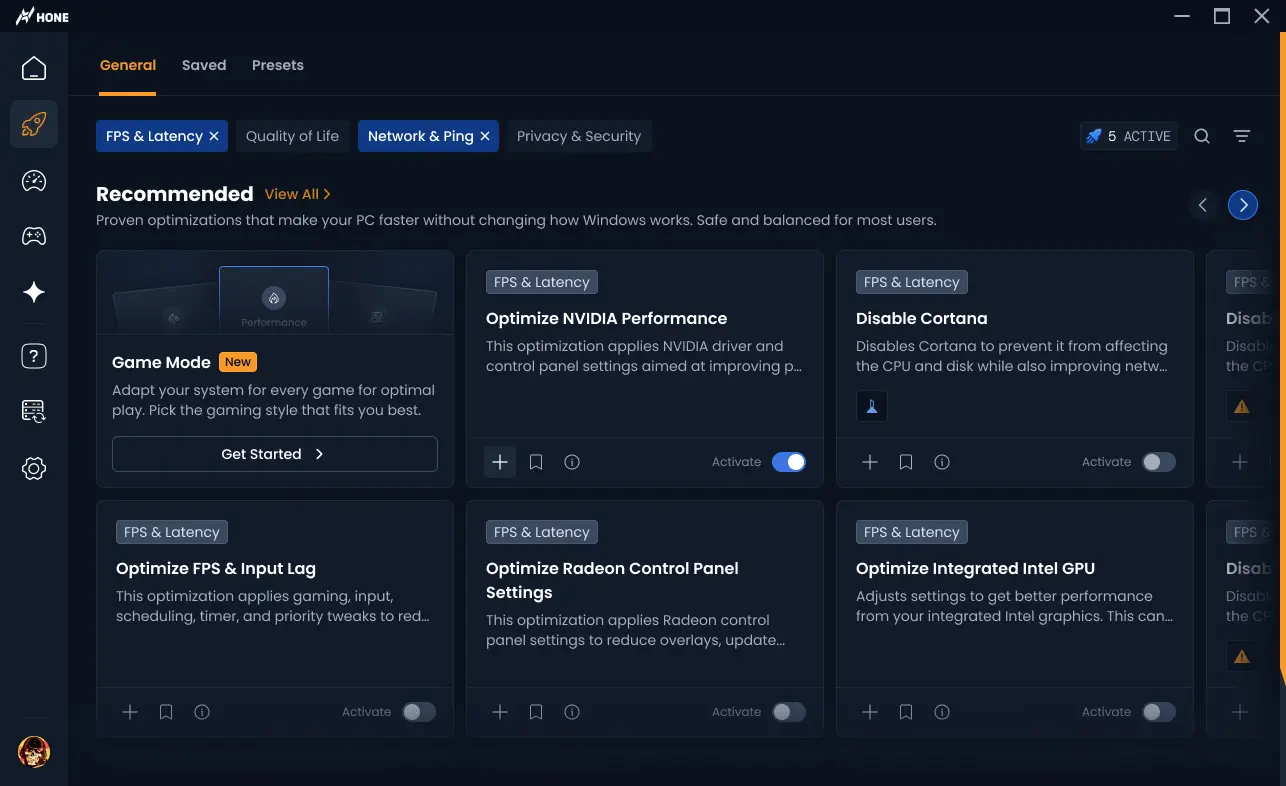Add Optimize NVIDIA Performance with plus icon

500,462
